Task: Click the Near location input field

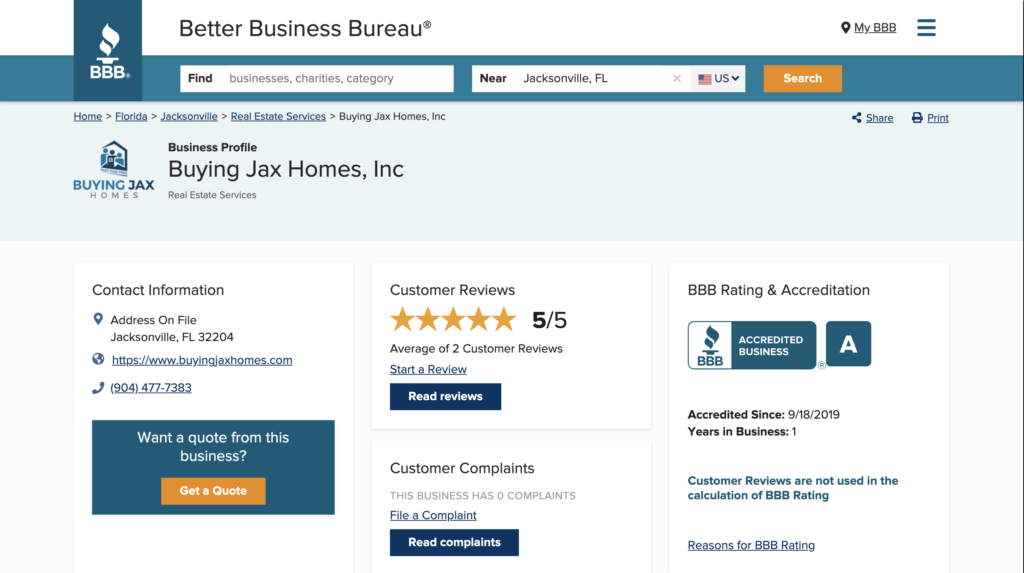Action: point(590,79)
